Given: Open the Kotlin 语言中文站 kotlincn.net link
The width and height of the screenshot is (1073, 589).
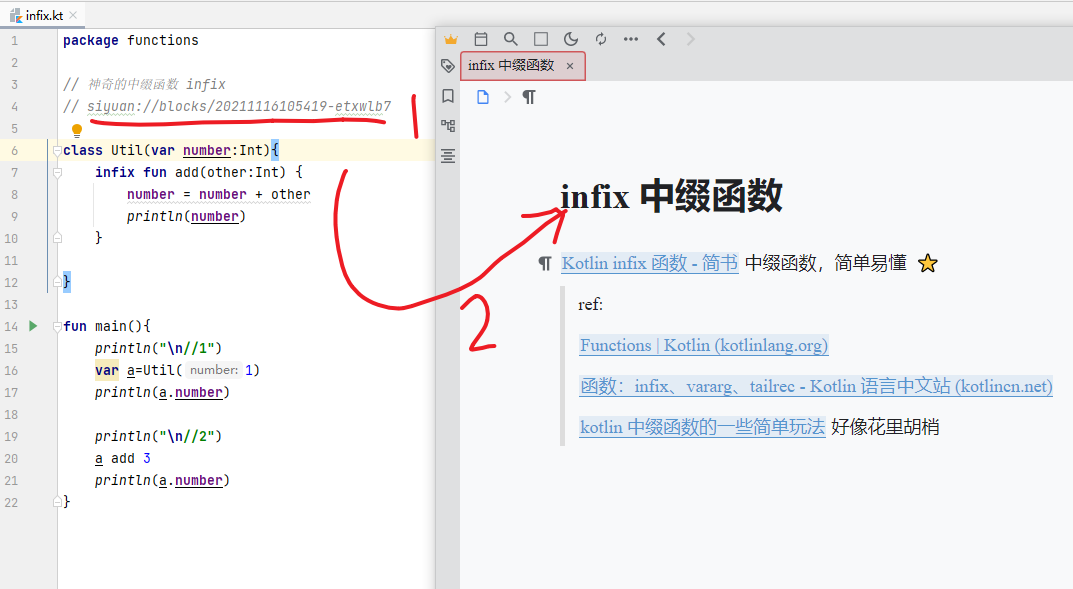Looking at the screenshot, I should (816, 387).
